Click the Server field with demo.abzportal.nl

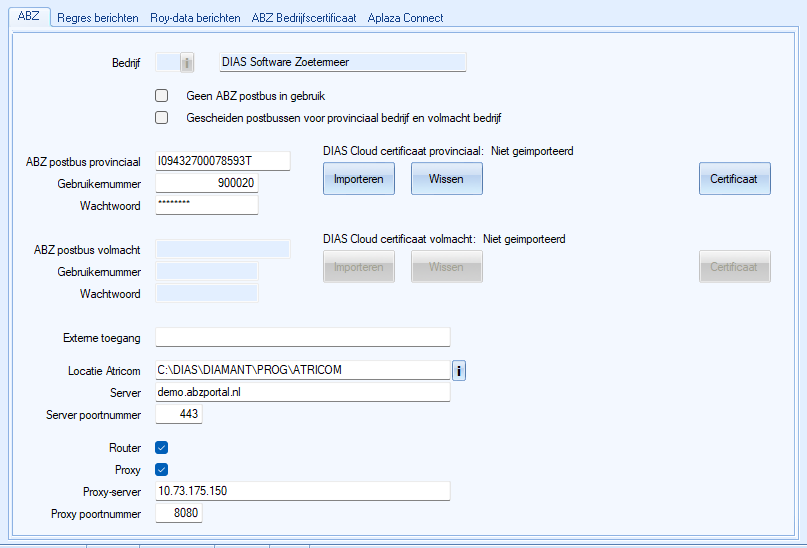coord(303,393)
